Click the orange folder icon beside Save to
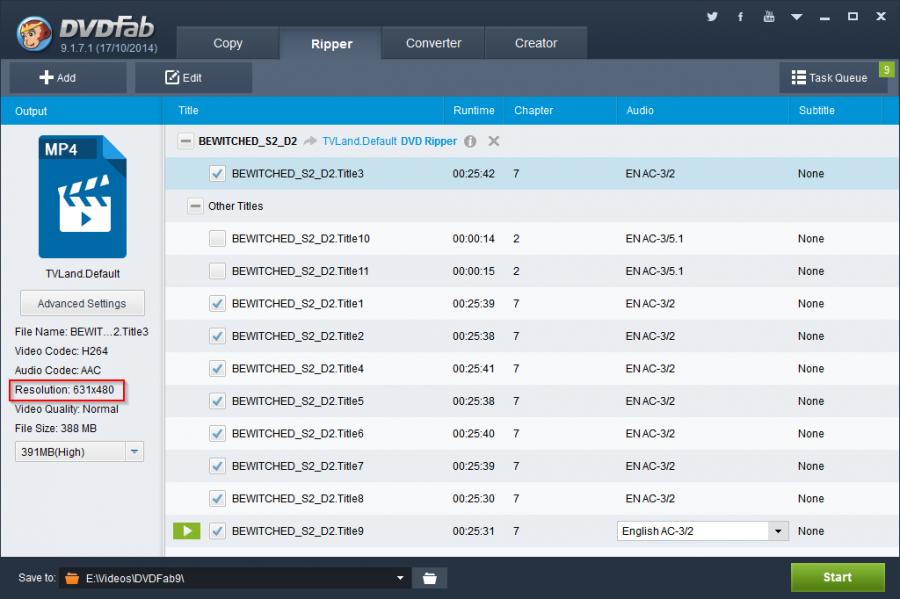Screen dimensions: 900x599 (72, 578)
